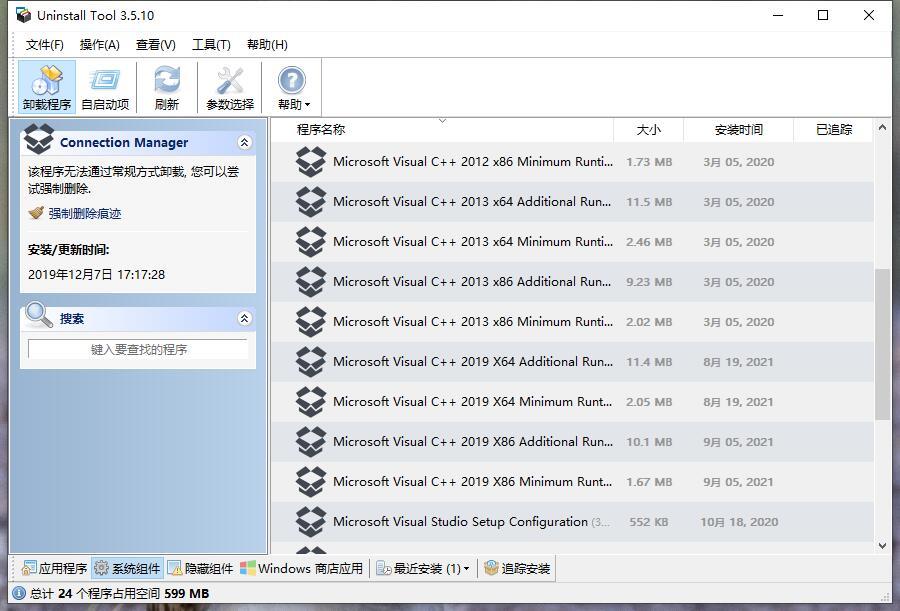Click the 追踪安装 button

click(x=517, y=569)
